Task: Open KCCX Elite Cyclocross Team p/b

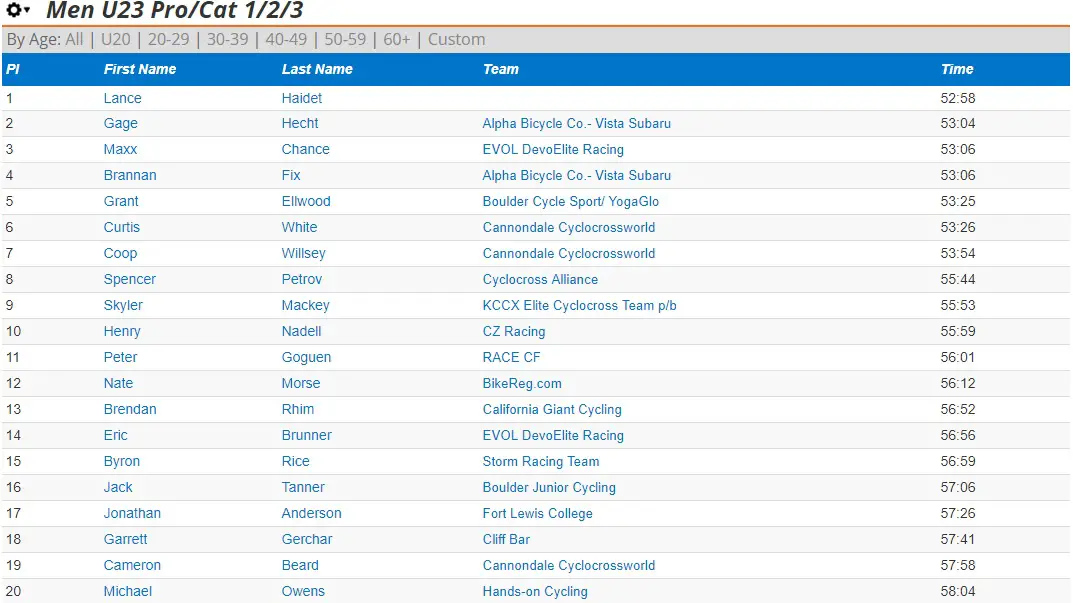Action: [580, 306]
